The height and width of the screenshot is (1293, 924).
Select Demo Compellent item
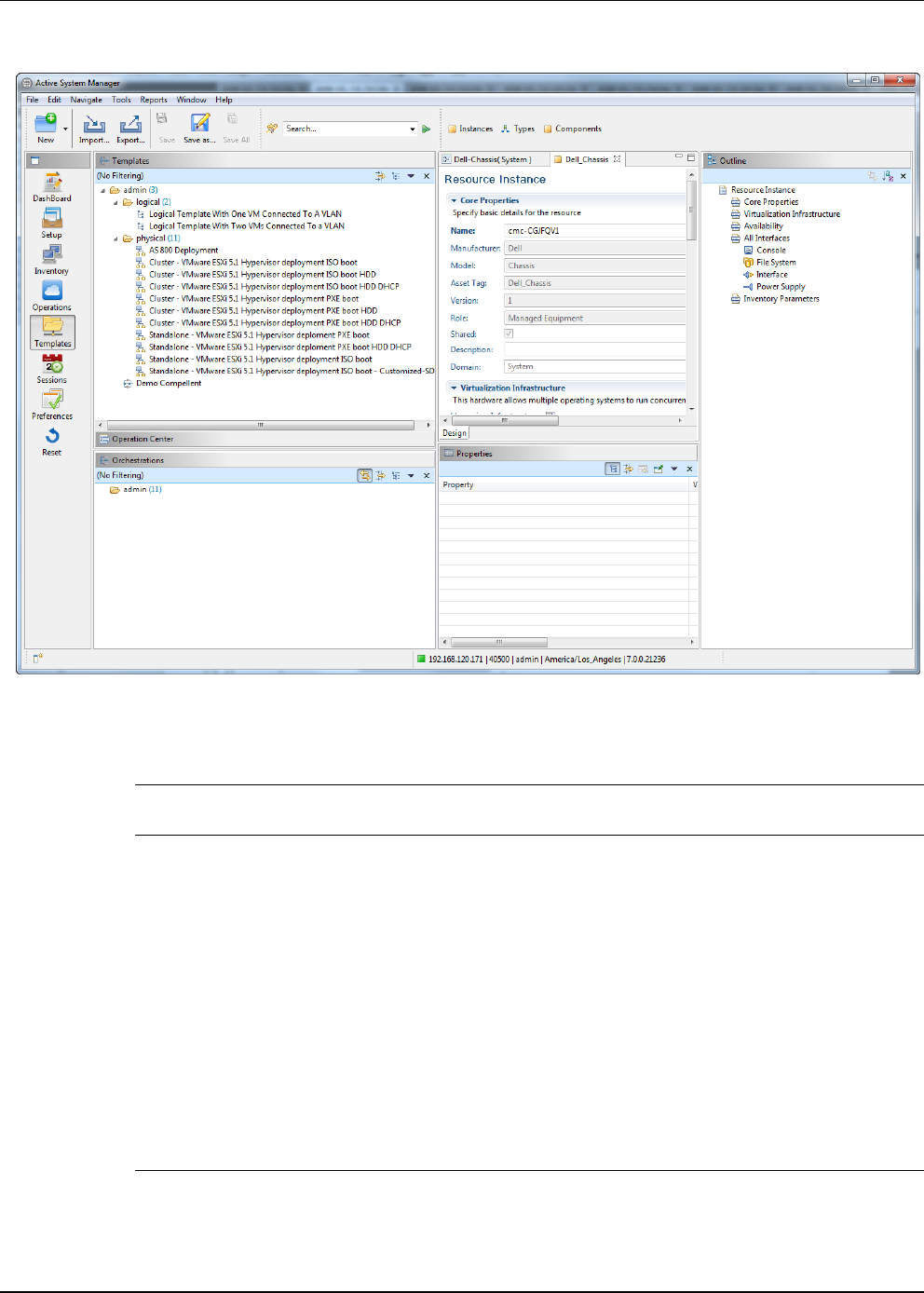[169, 384]
